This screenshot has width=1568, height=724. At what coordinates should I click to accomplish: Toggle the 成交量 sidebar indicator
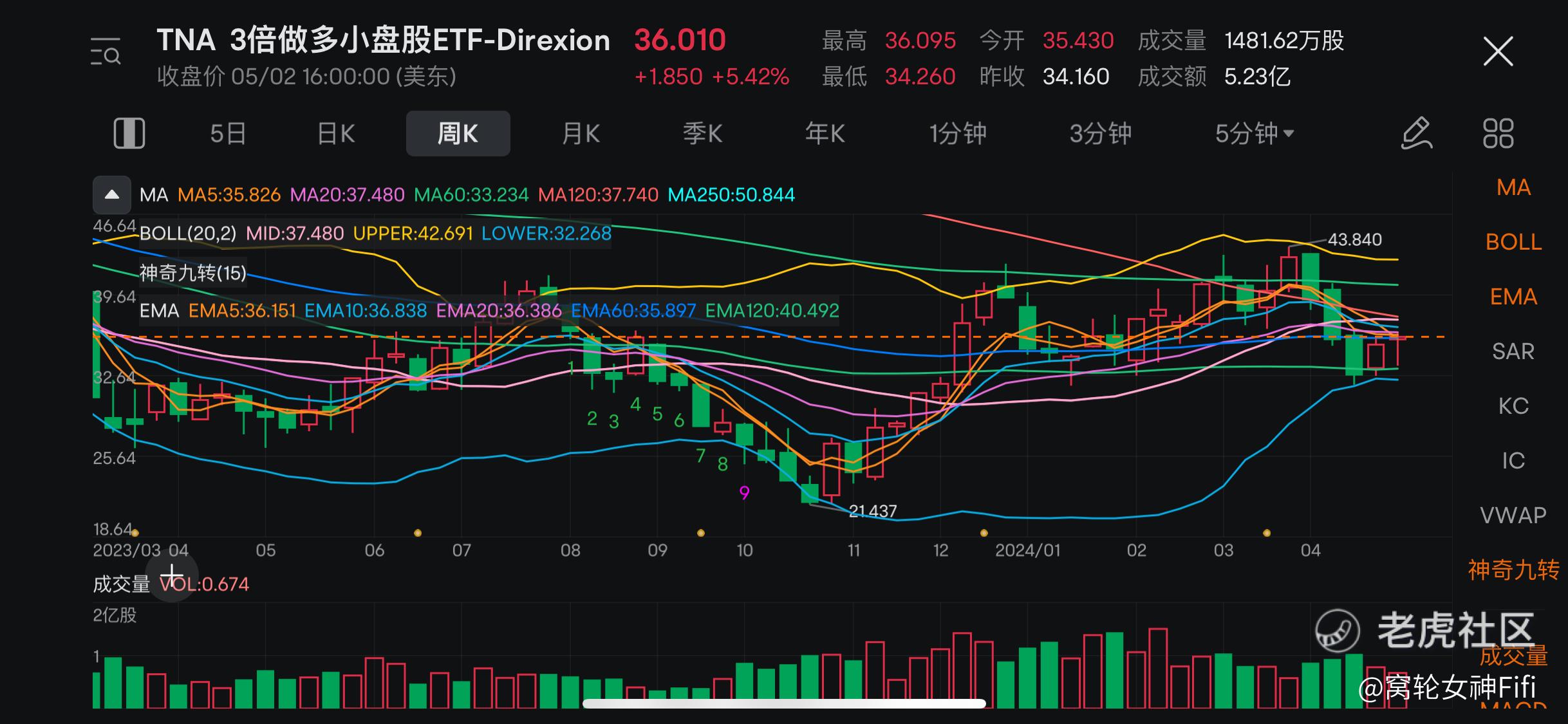pyautogui.click(x=1513, y=656)
